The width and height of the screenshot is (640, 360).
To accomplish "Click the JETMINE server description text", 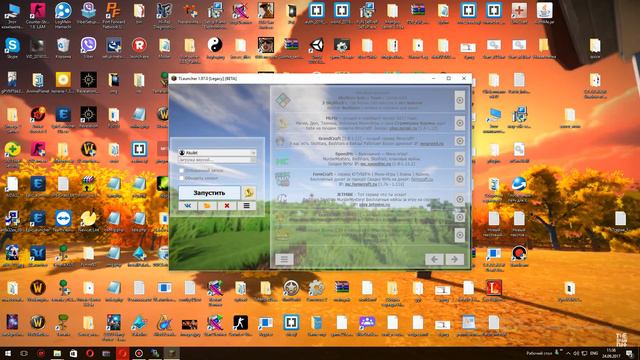I will (x=371, y=200).
